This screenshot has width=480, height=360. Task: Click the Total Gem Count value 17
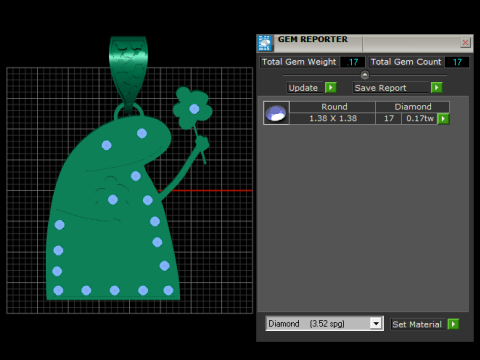(457, 62)
